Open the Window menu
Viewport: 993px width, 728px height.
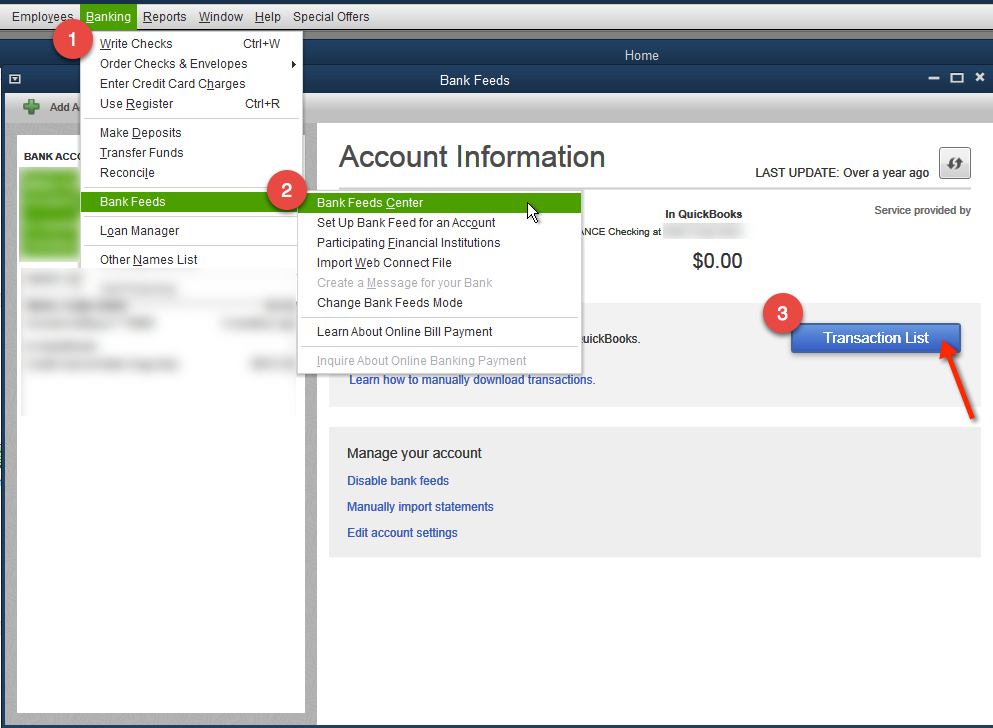(x=220, y=16)
